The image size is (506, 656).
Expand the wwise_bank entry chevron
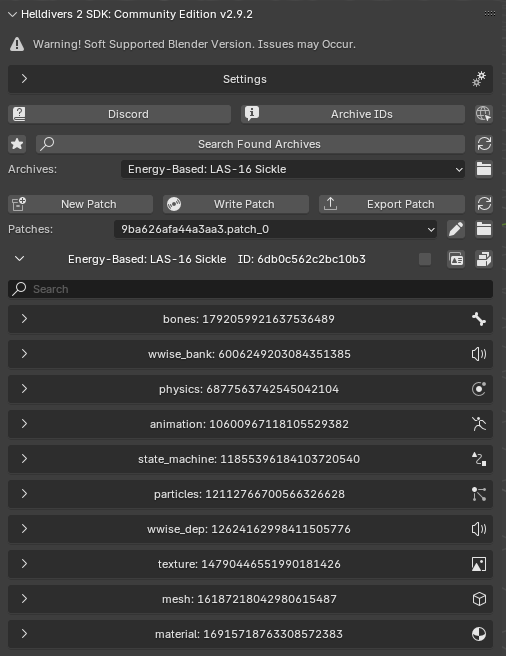point(24,354)
